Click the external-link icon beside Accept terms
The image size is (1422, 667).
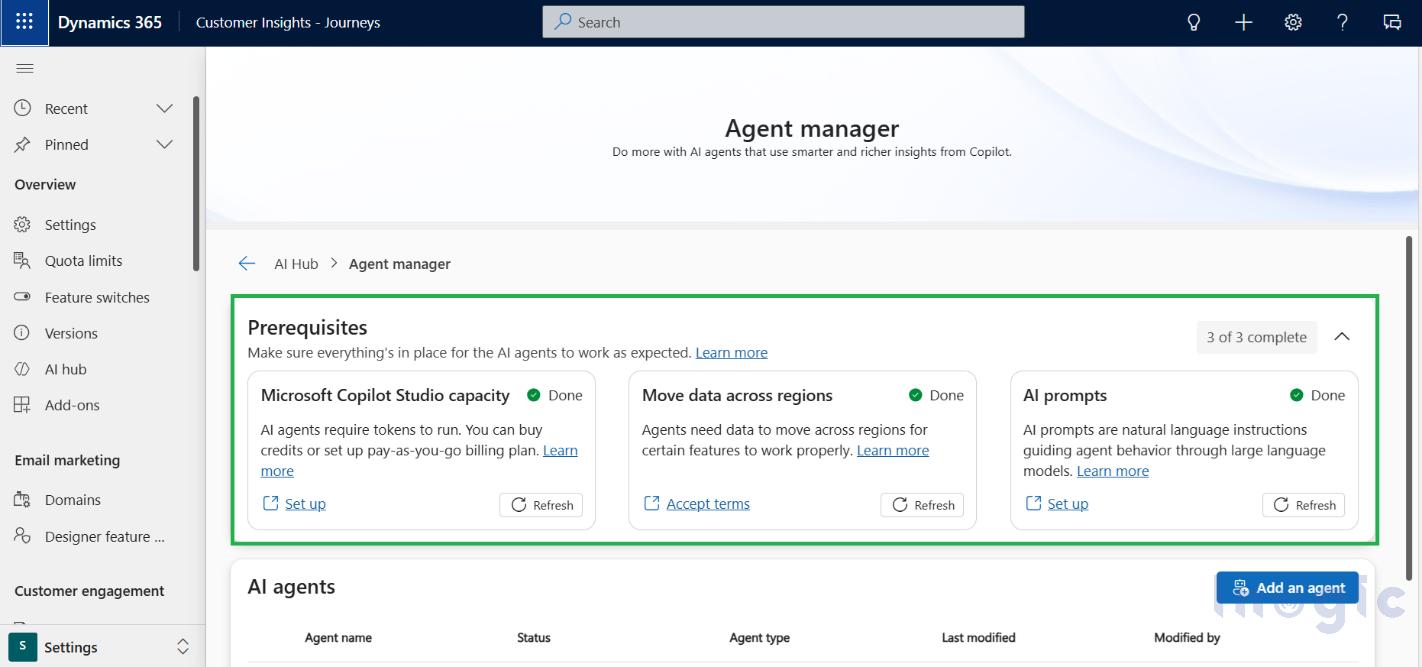click(x=651, y=503)
